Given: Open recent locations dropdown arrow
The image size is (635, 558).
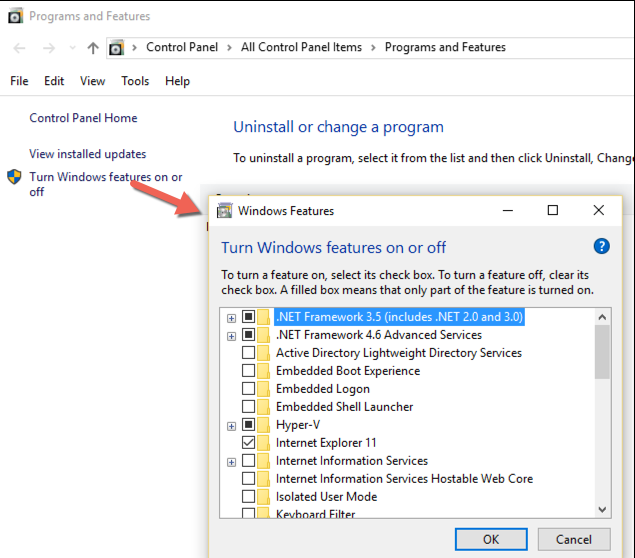Looking at the screenshot, I should coord(72,48).
